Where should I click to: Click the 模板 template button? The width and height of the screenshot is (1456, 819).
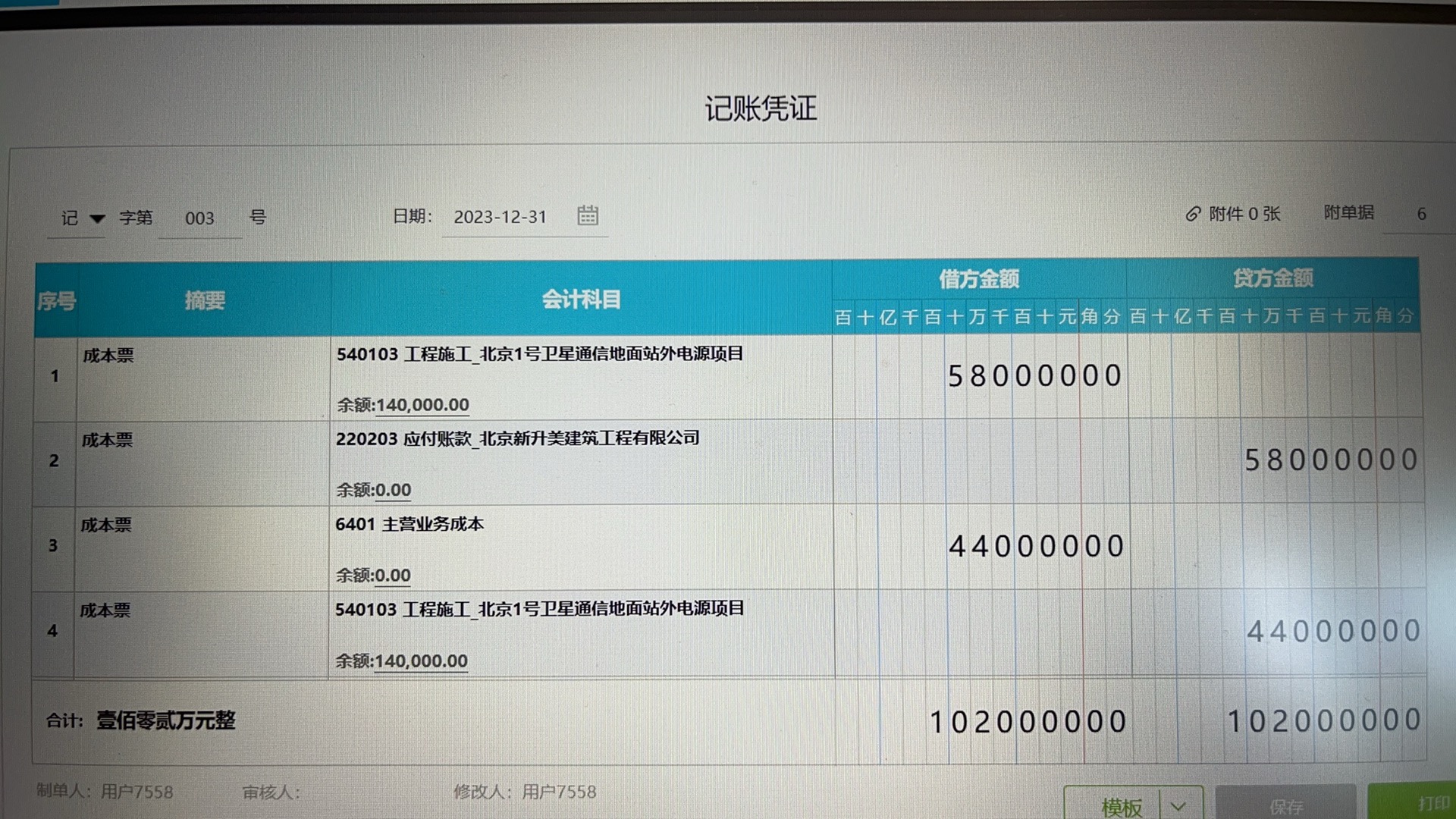click(1121, 806)
